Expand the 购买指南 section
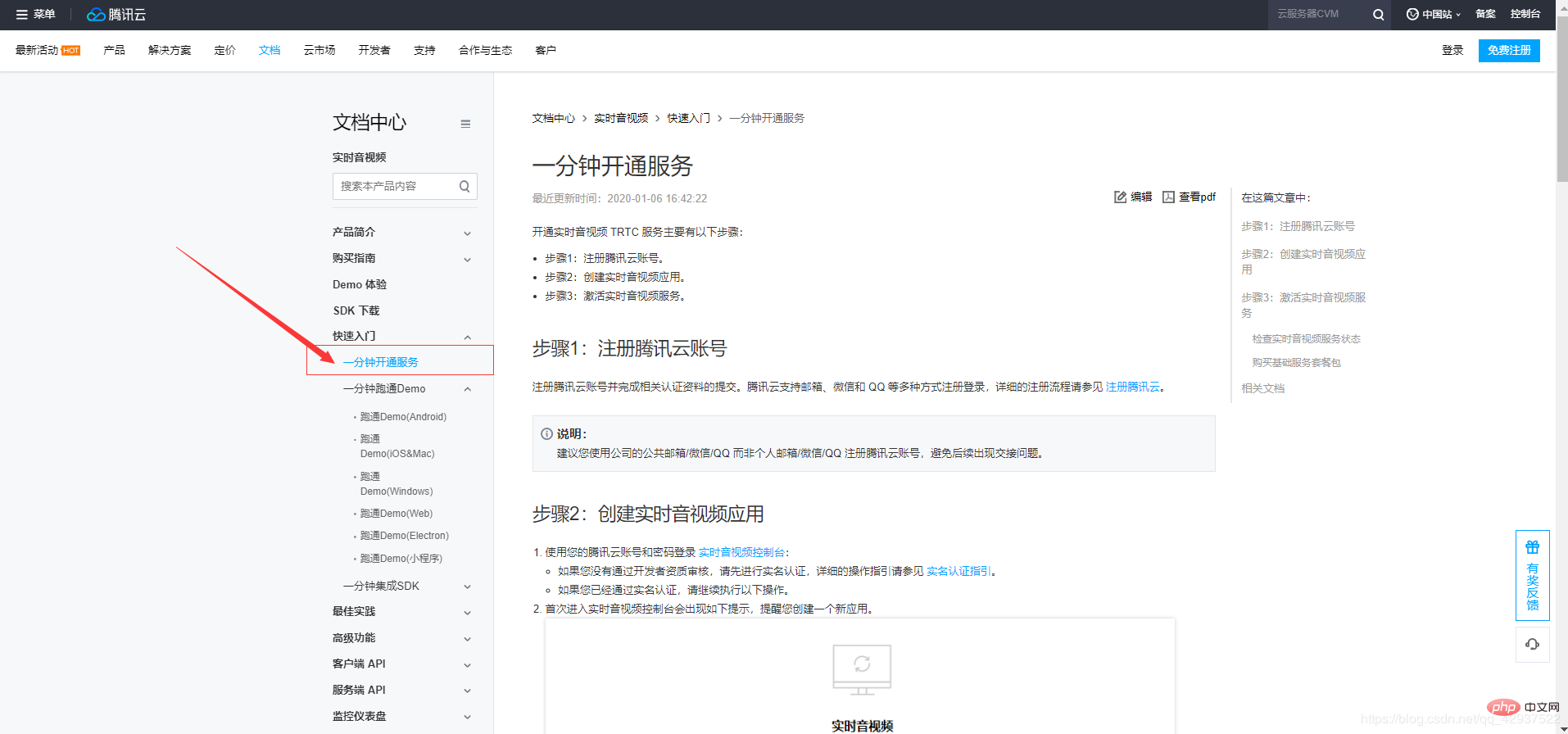Viewport: 1568px width, 734px height. 467,259
